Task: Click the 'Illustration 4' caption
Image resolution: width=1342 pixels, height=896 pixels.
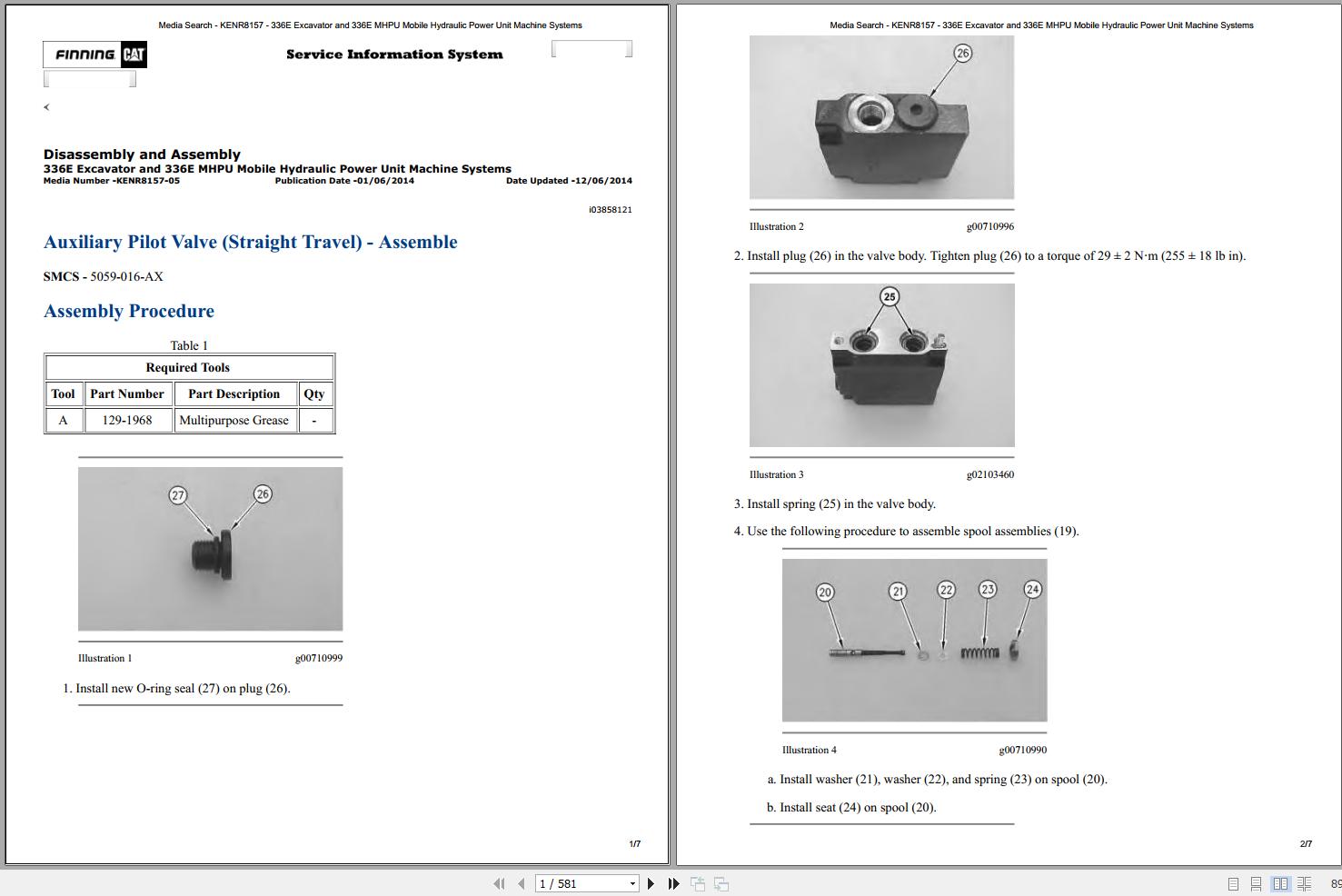Action: [810, 750]
